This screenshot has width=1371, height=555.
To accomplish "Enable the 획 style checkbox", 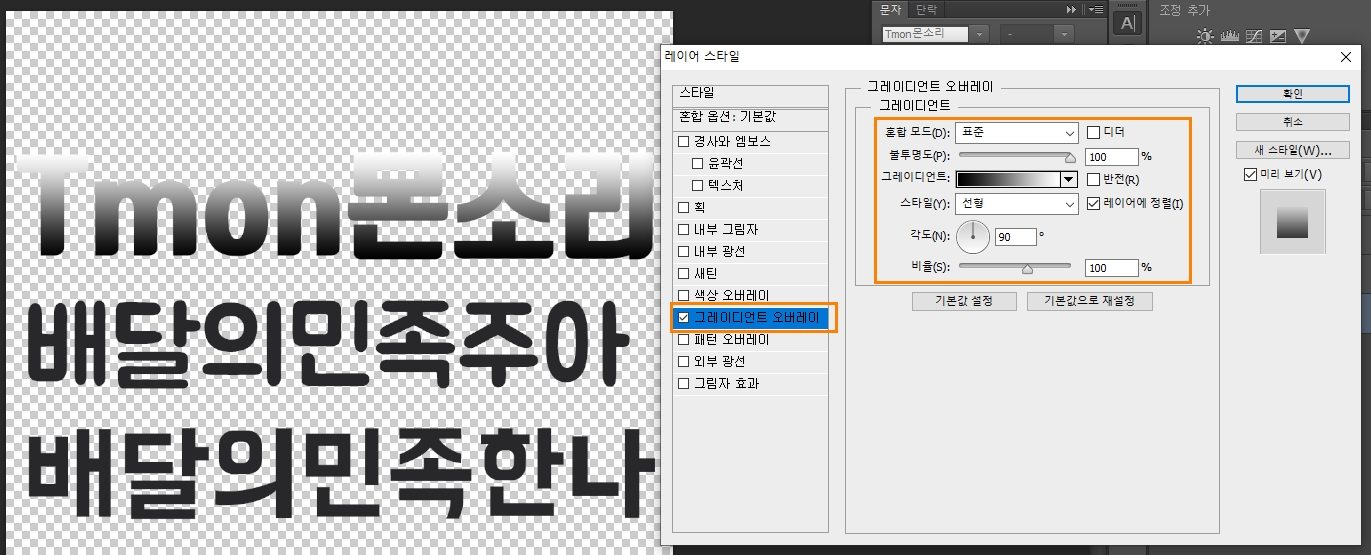I will pyautogui.click(x=685, y=208).
